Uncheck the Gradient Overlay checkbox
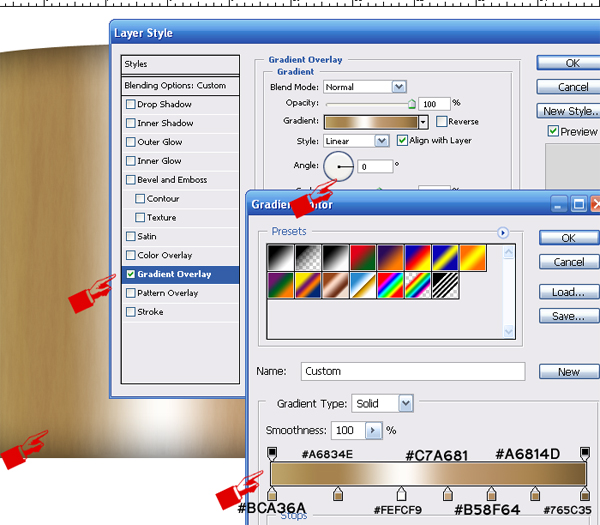Image resolution: width=600 pixels, height=525 pixels. 130,274
